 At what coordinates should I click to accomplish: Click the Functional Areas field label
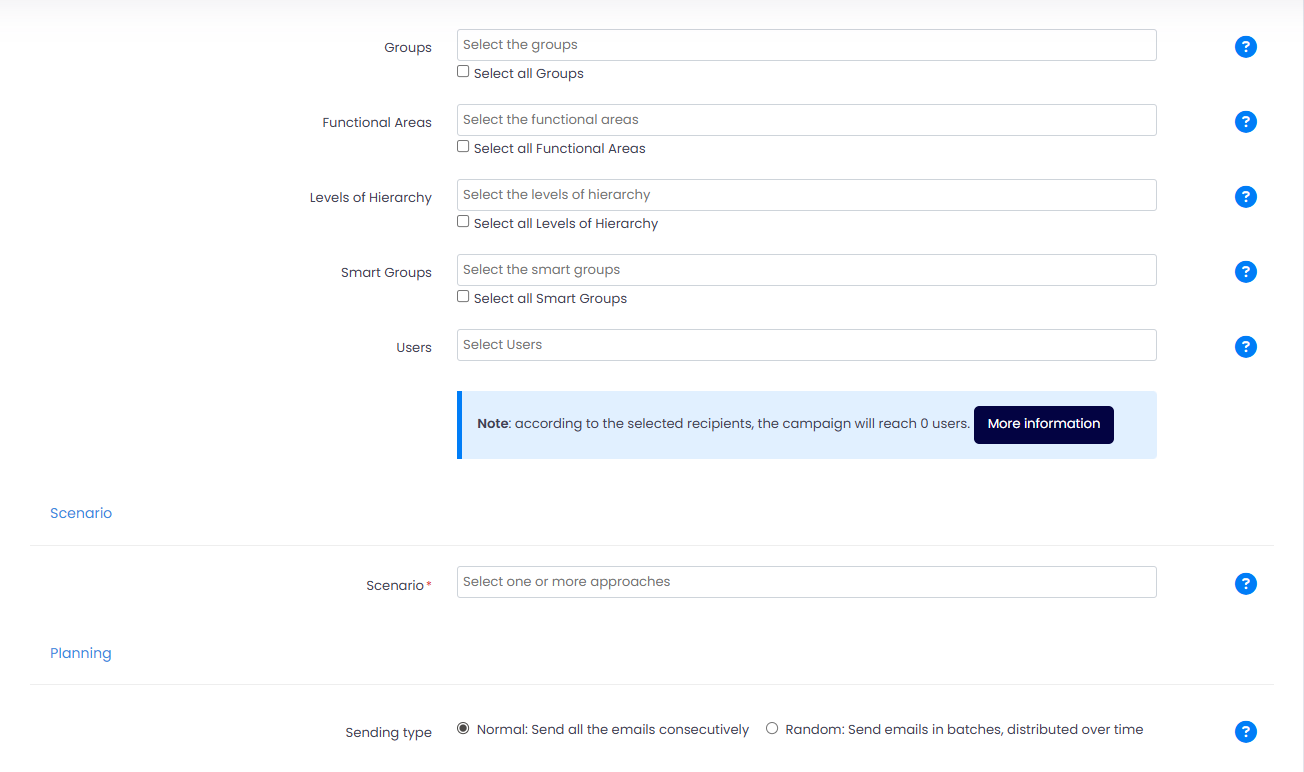tap(377, 123)
